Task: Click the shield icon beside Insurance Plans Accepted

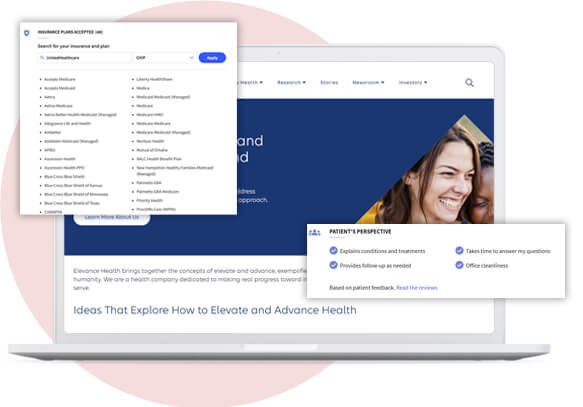Action: pos(27,33)
